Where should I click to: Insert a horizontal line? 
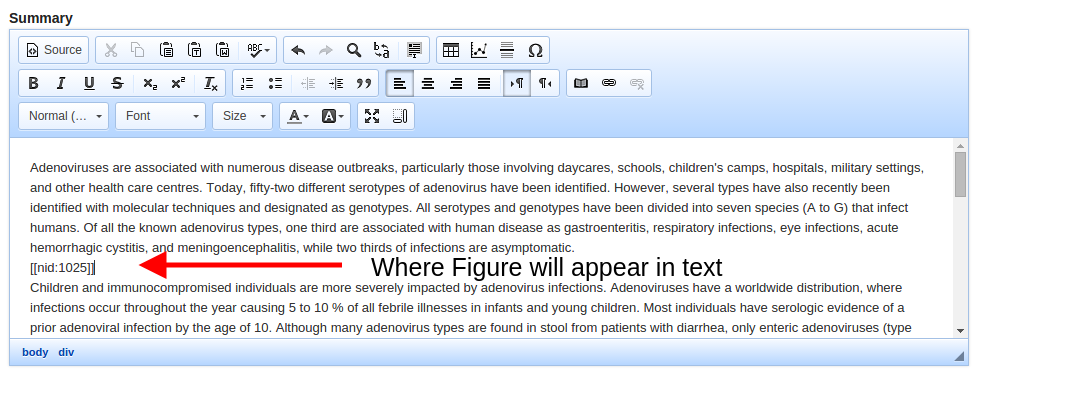[507, 50]
